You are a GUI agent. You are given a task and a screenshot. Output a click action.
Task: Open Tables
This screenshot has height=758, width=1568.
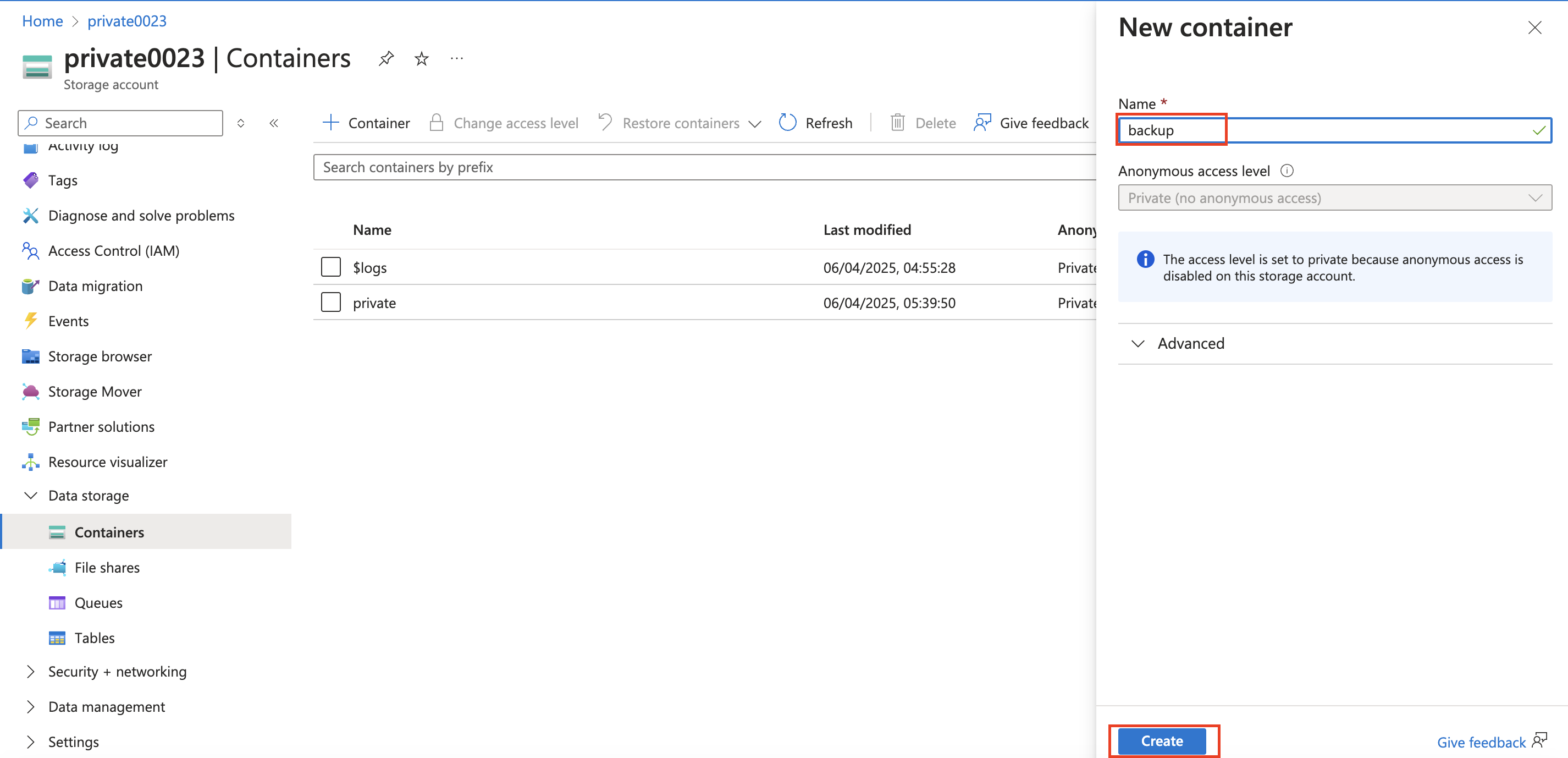95,638
